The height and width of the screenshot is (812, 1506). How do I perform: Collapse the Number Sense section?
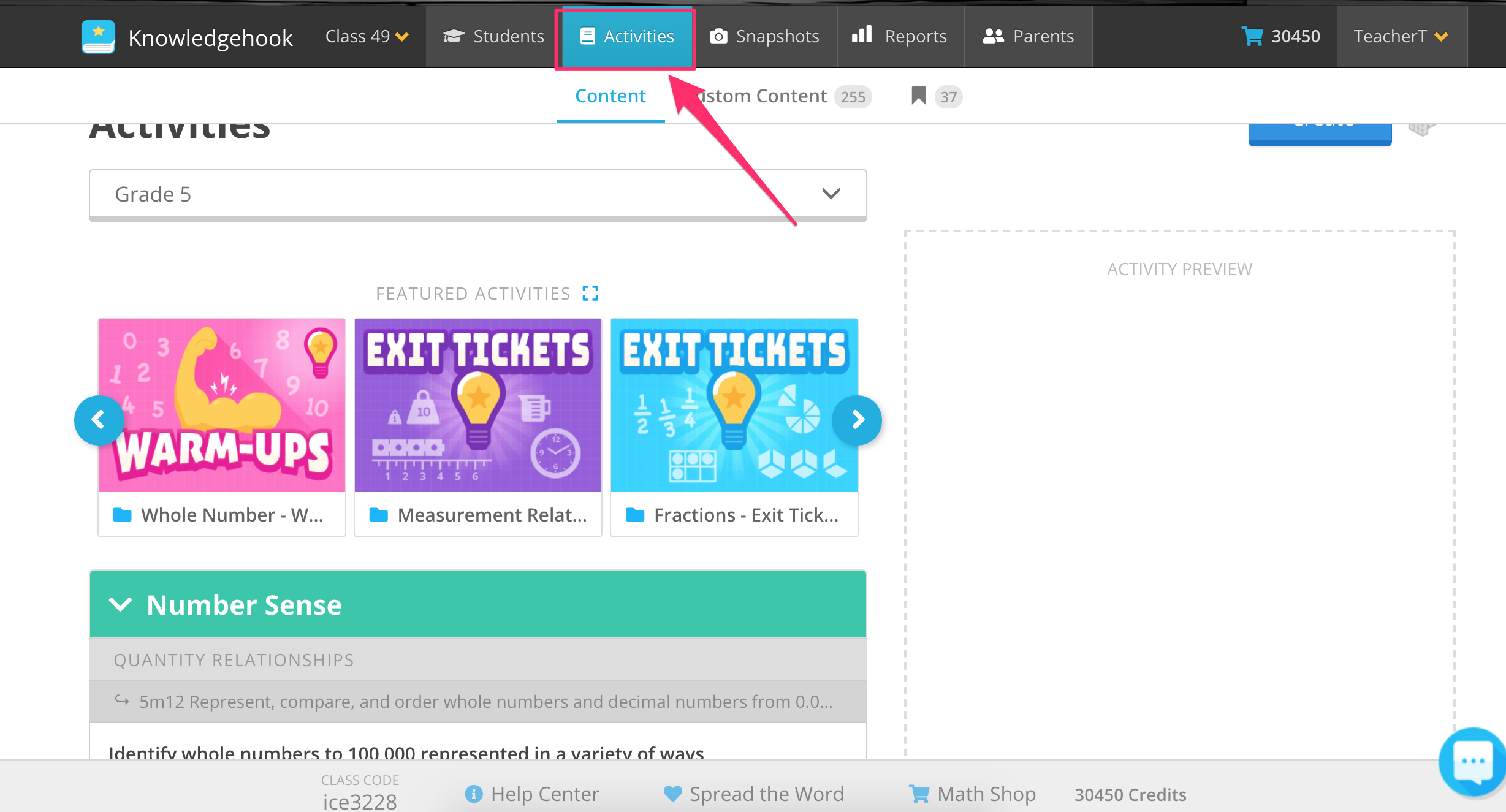pos(121,605)
